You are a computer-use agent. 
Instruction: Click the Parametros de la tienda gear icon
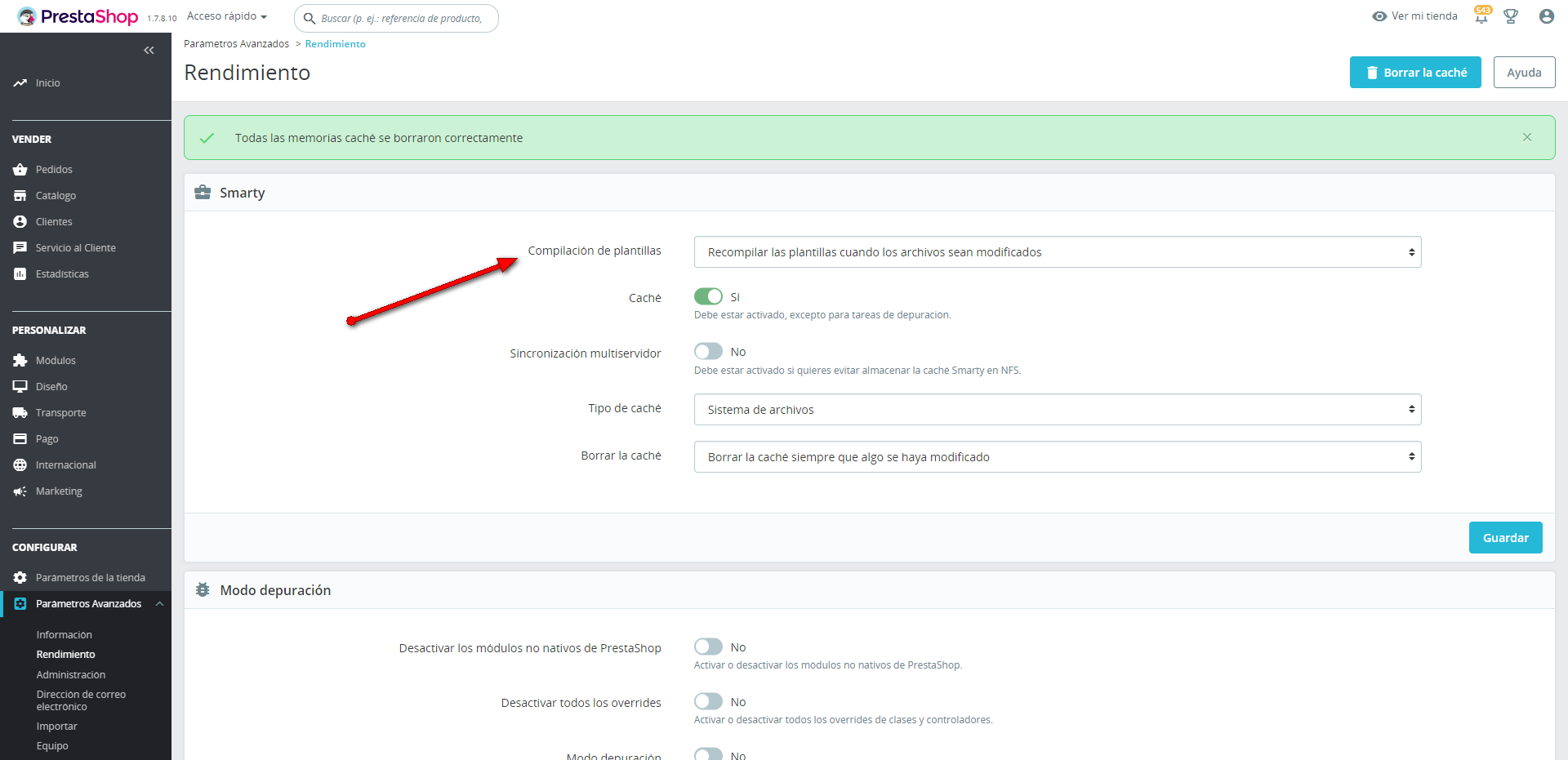[20, 578]
